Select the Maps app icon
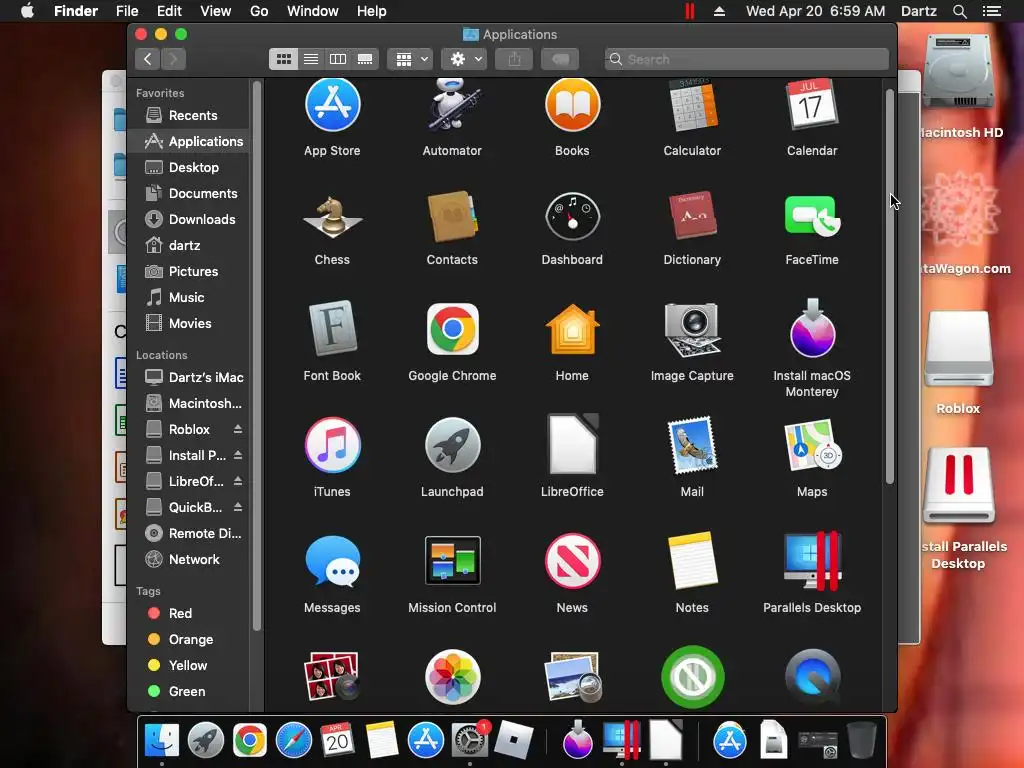 pyautogui.click(x=812, y=445)
